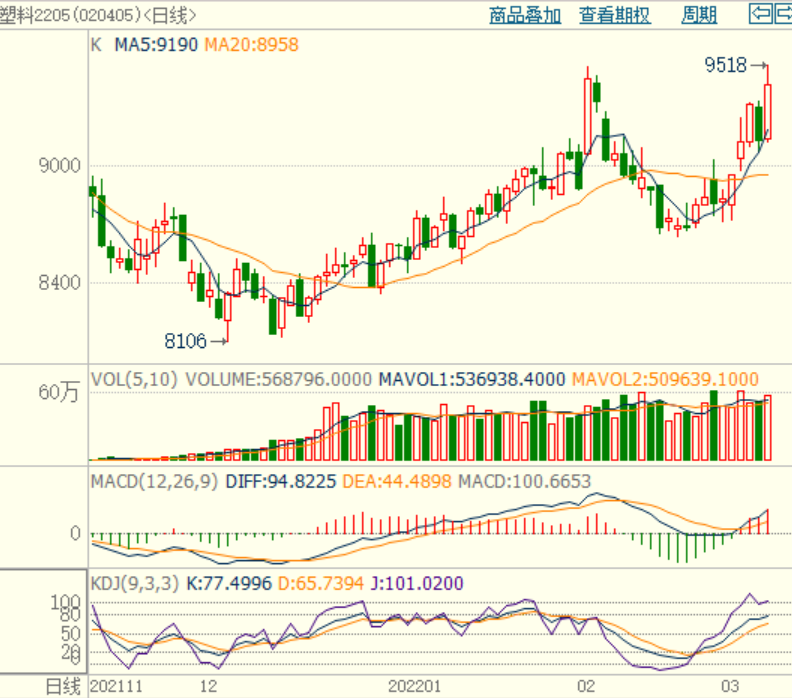Viewport: 792px width, 698px height.
Task: Click the left arrow navigation icon
Action: tap(760, 14)
